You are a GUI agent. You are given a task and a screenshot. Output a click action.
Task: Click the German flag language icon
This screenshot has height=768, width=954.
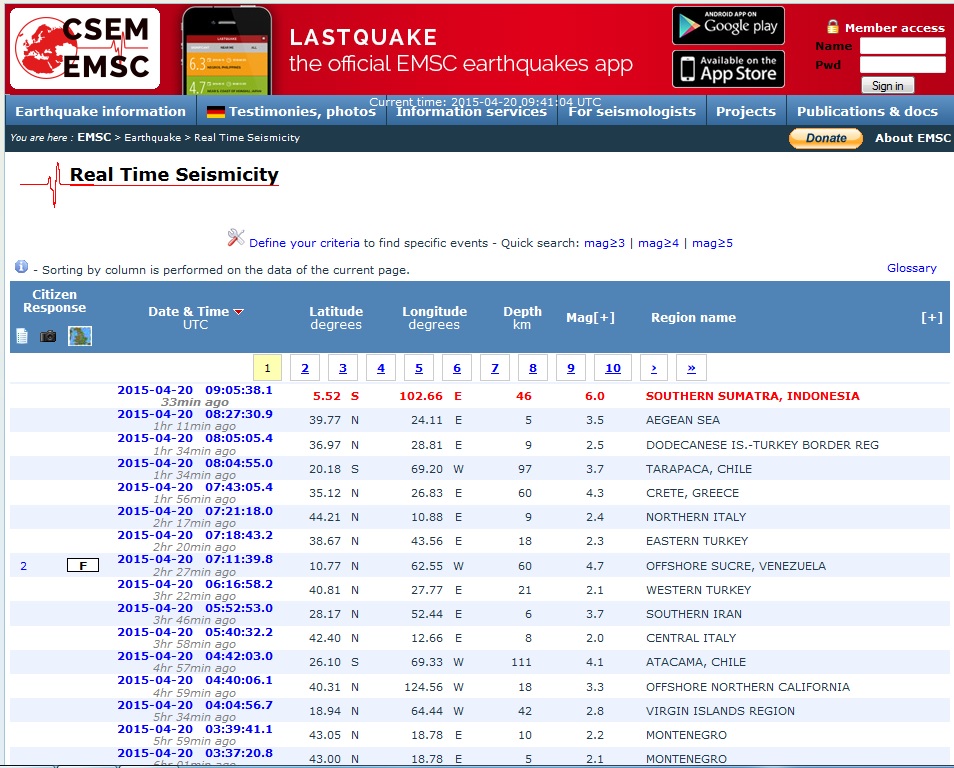(216, 112)
